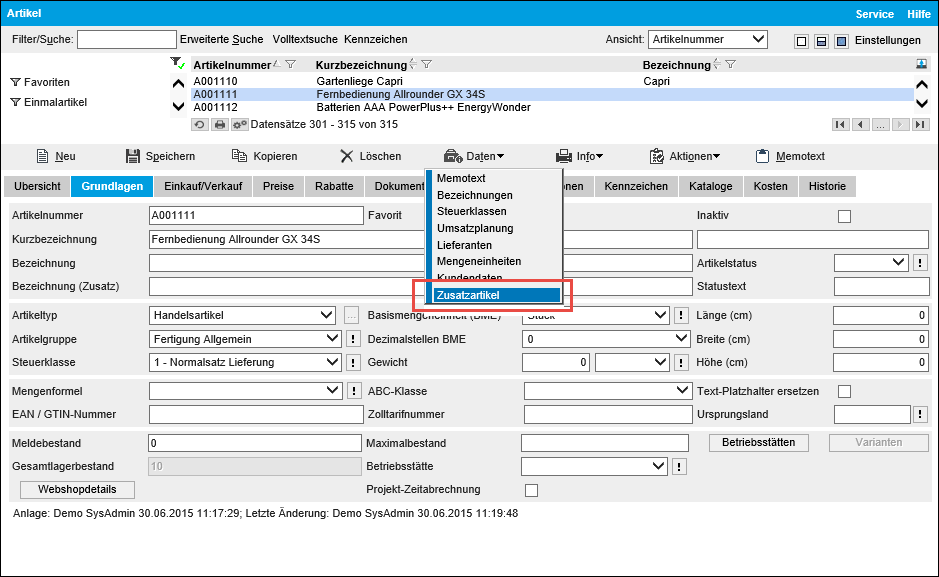Viewport: 939px width, 577px height.
Task: Select Zusatzartikel from the Daten menu
Action: pyautogui.click(x=497, y=295)
